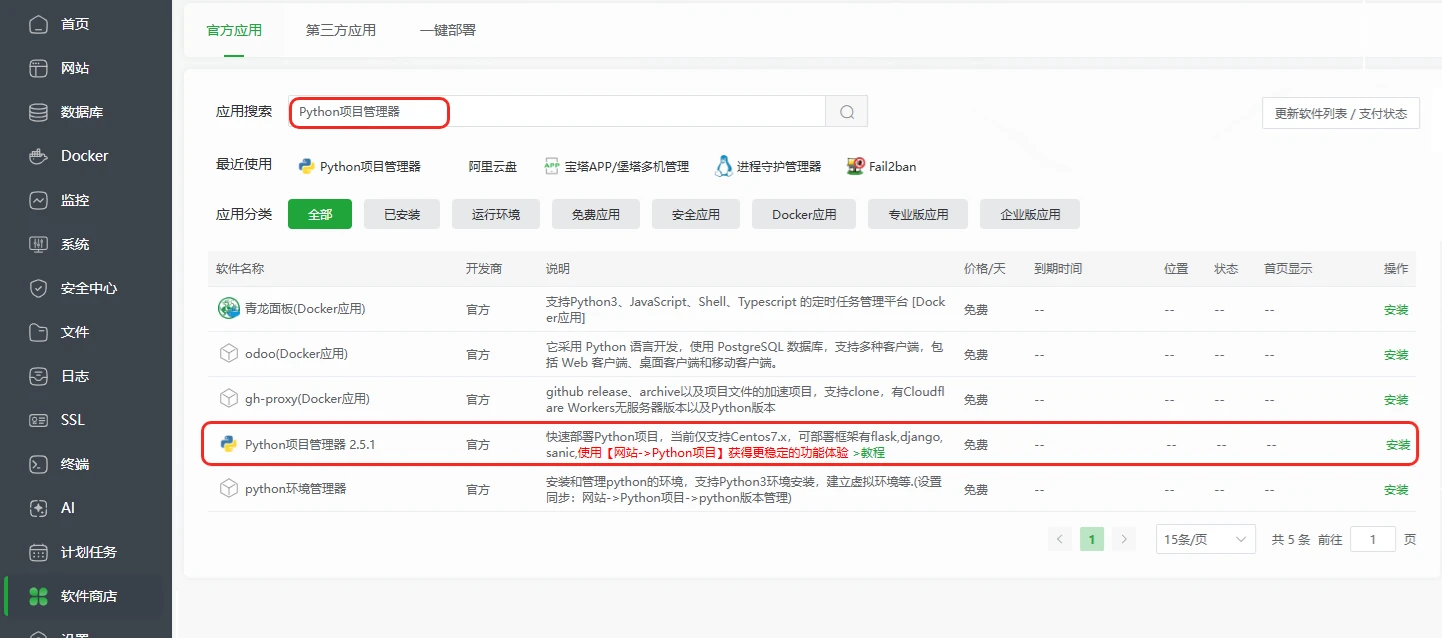Viewport: 1442px width, 638px height.
Task: Open the 系统 system sidebar icon
Action: [38, 244]
